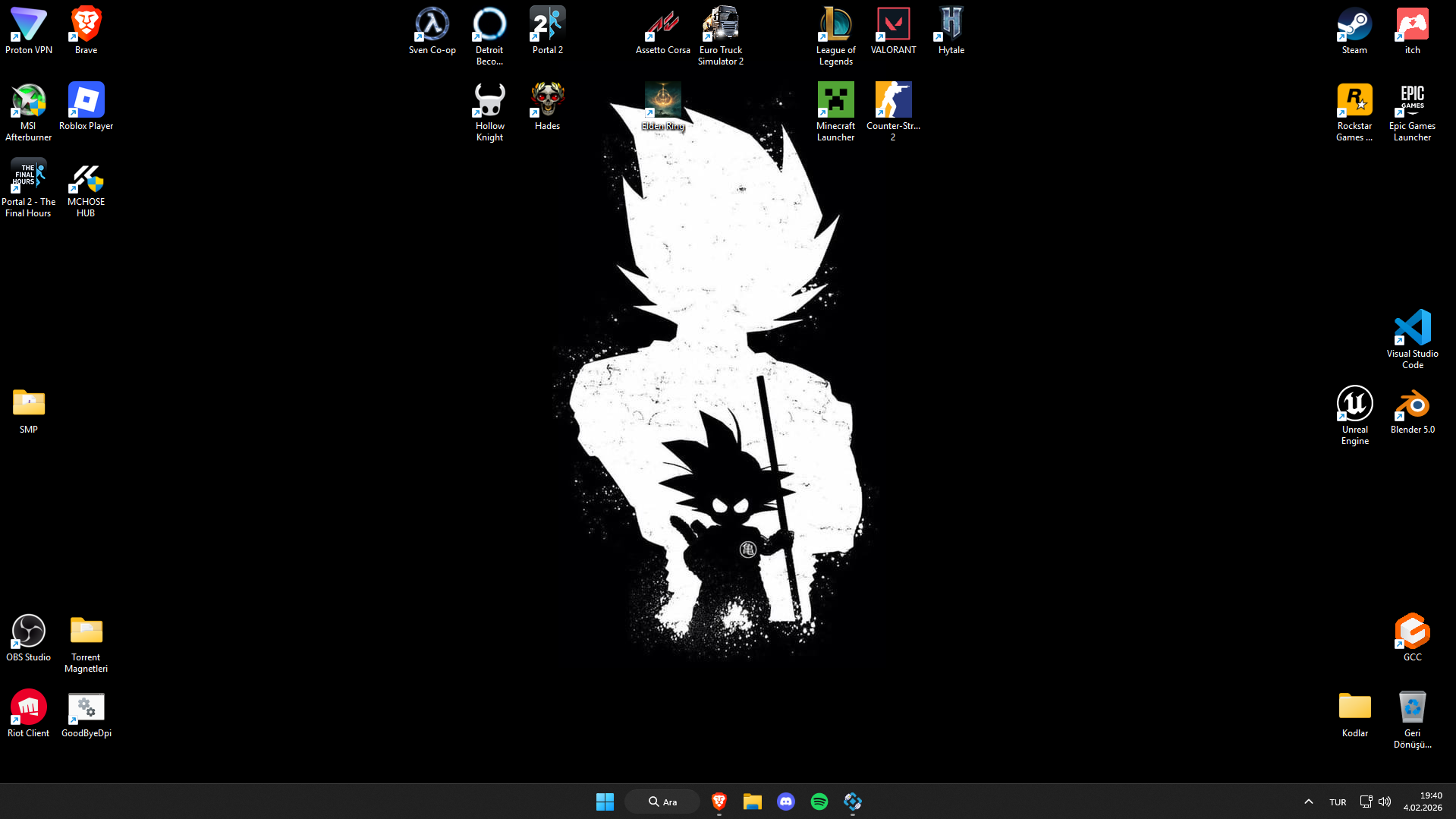Open Spotify from the taskbar
The image size is (1456, 819).
coord(819,802)
